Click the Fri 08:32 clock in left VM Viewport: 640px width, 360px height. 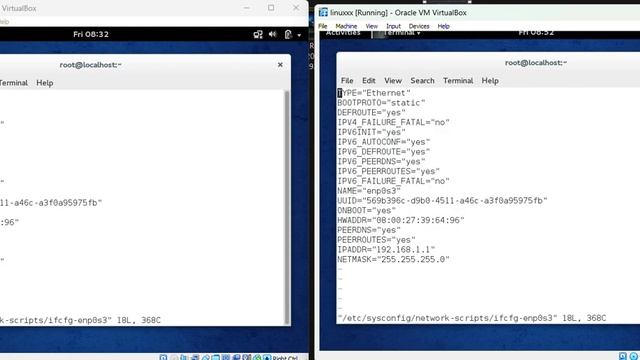click(x=91, y=34)
